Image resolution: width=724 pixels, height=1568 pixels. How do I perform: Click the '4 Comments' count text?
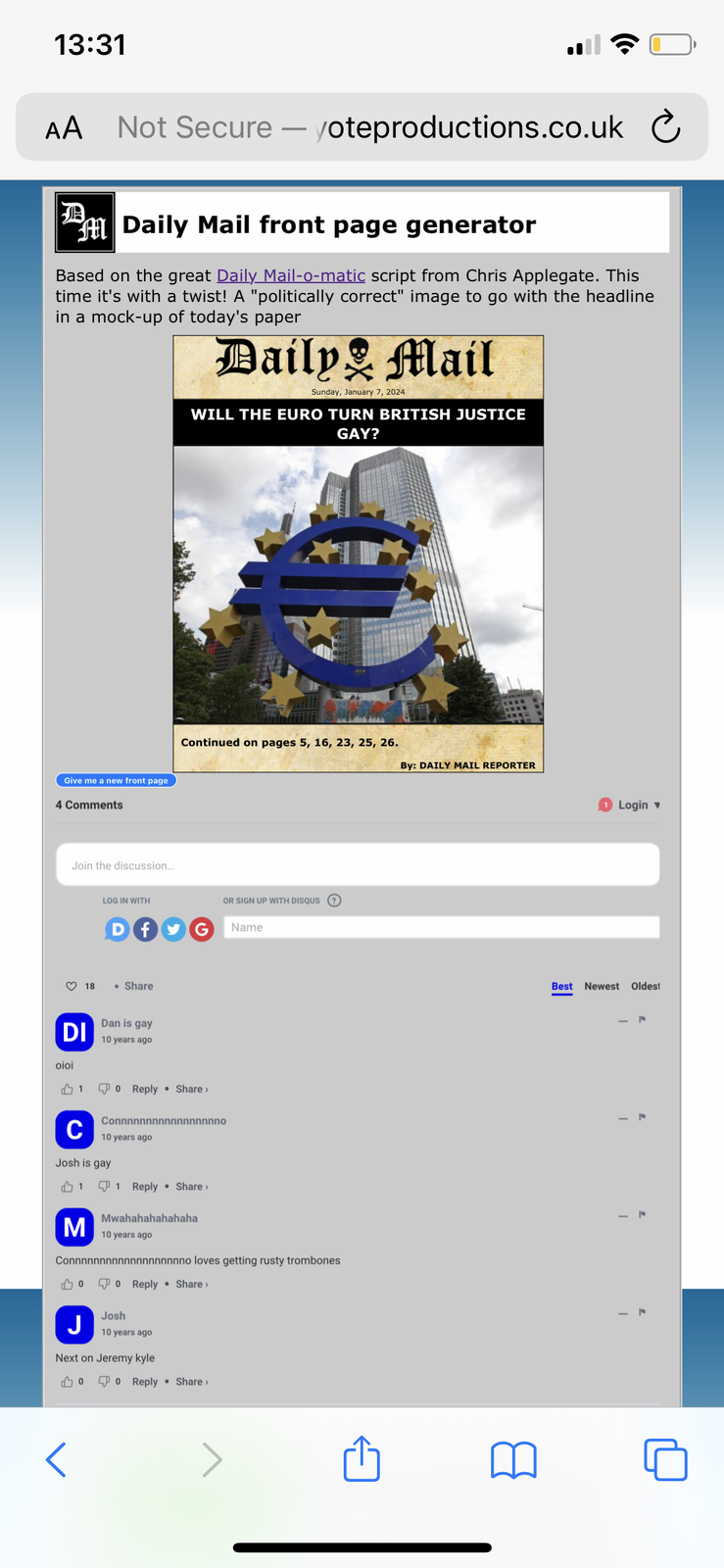coord(89,805)
